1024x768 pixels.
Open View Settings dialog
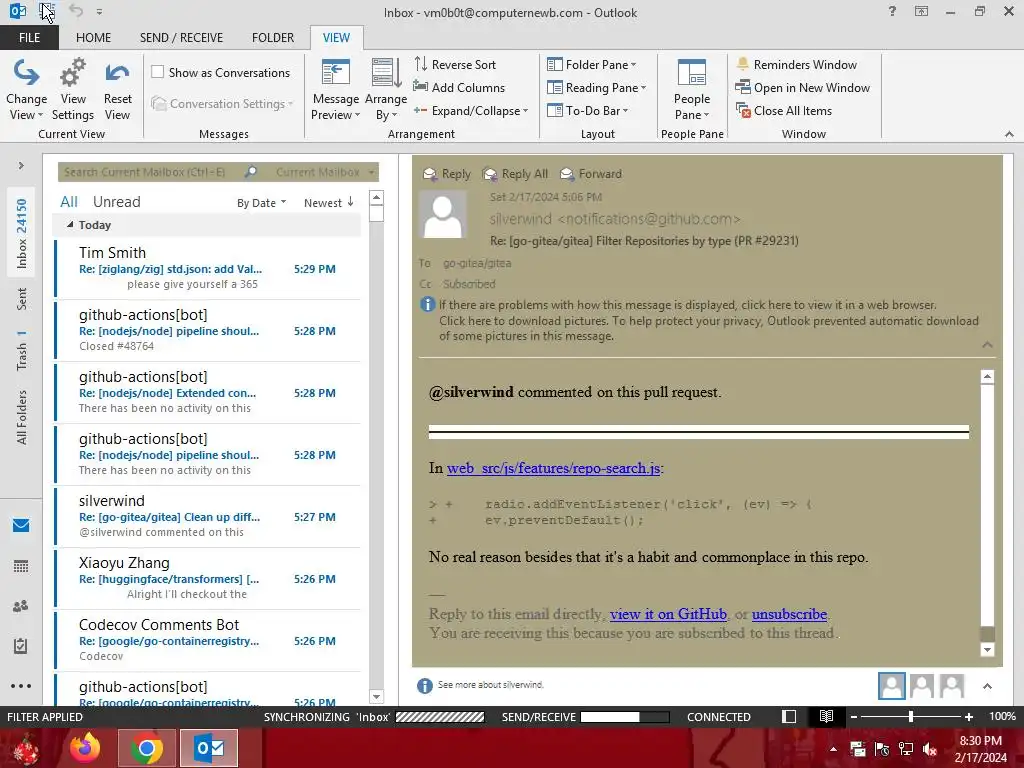tap(72, 90)
